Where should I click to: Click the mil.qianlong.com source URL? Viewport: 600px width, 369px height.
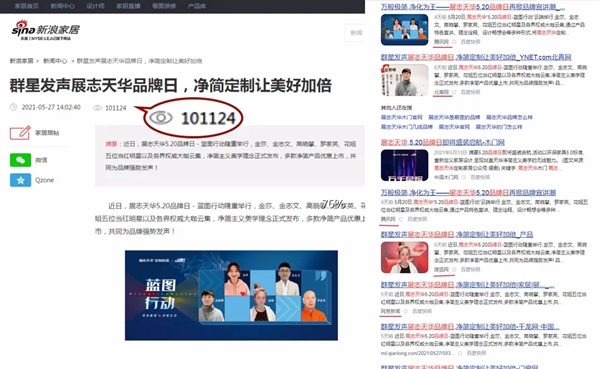(418, 353)
